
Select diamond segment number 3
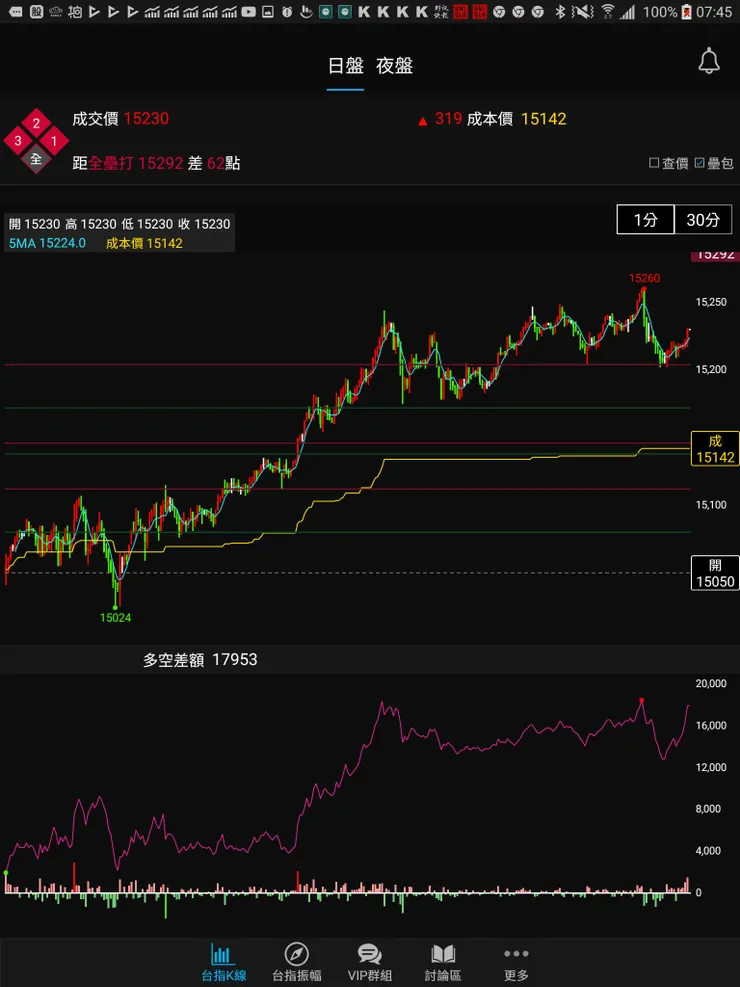click(x=18, y=140)
